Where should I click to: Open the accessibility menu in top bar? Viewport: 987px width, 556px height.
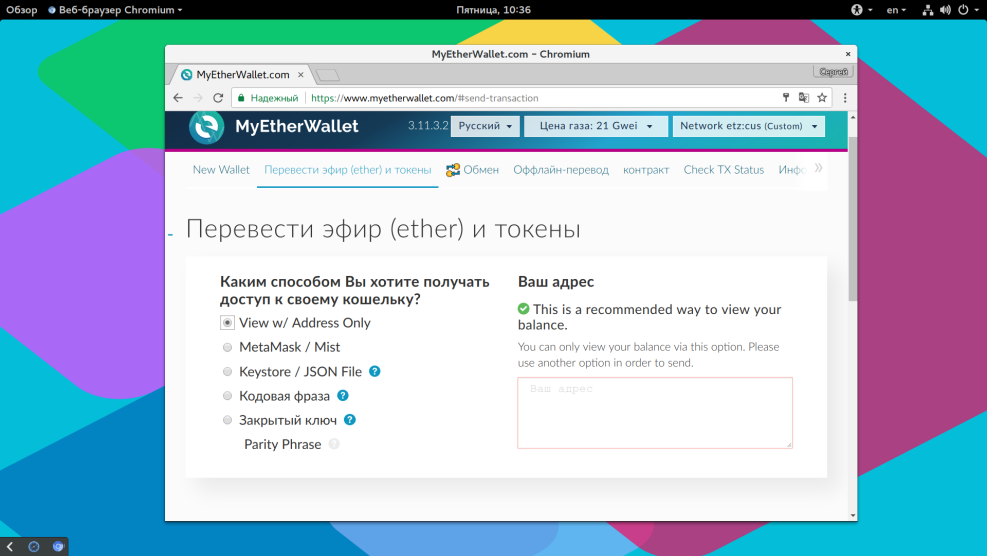861,9
